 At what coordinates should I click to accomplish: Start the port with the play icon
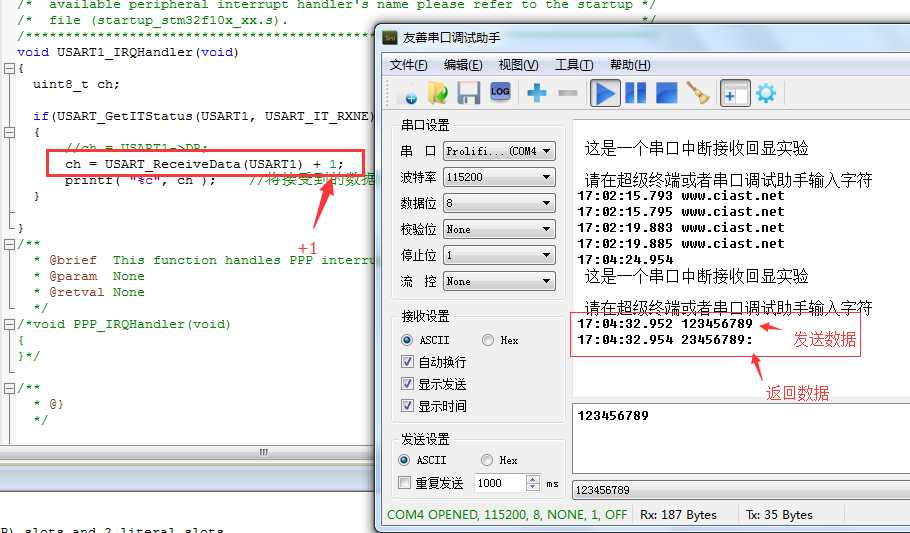[604, 93]
